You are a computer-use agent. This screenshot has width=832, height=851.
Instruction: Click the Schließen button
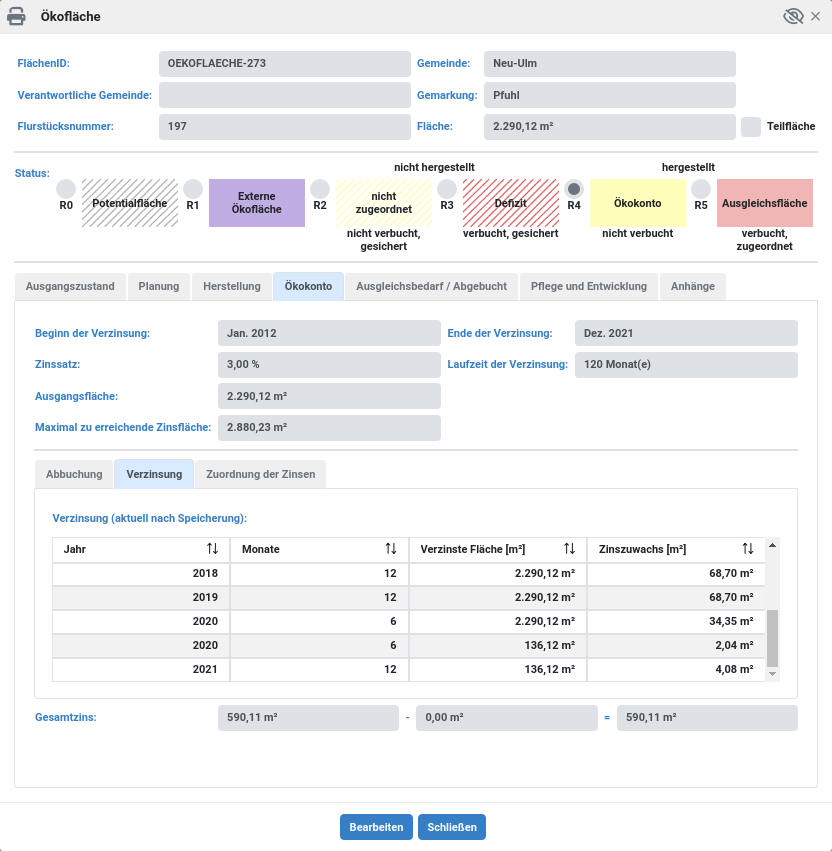[x=452, y=827]
